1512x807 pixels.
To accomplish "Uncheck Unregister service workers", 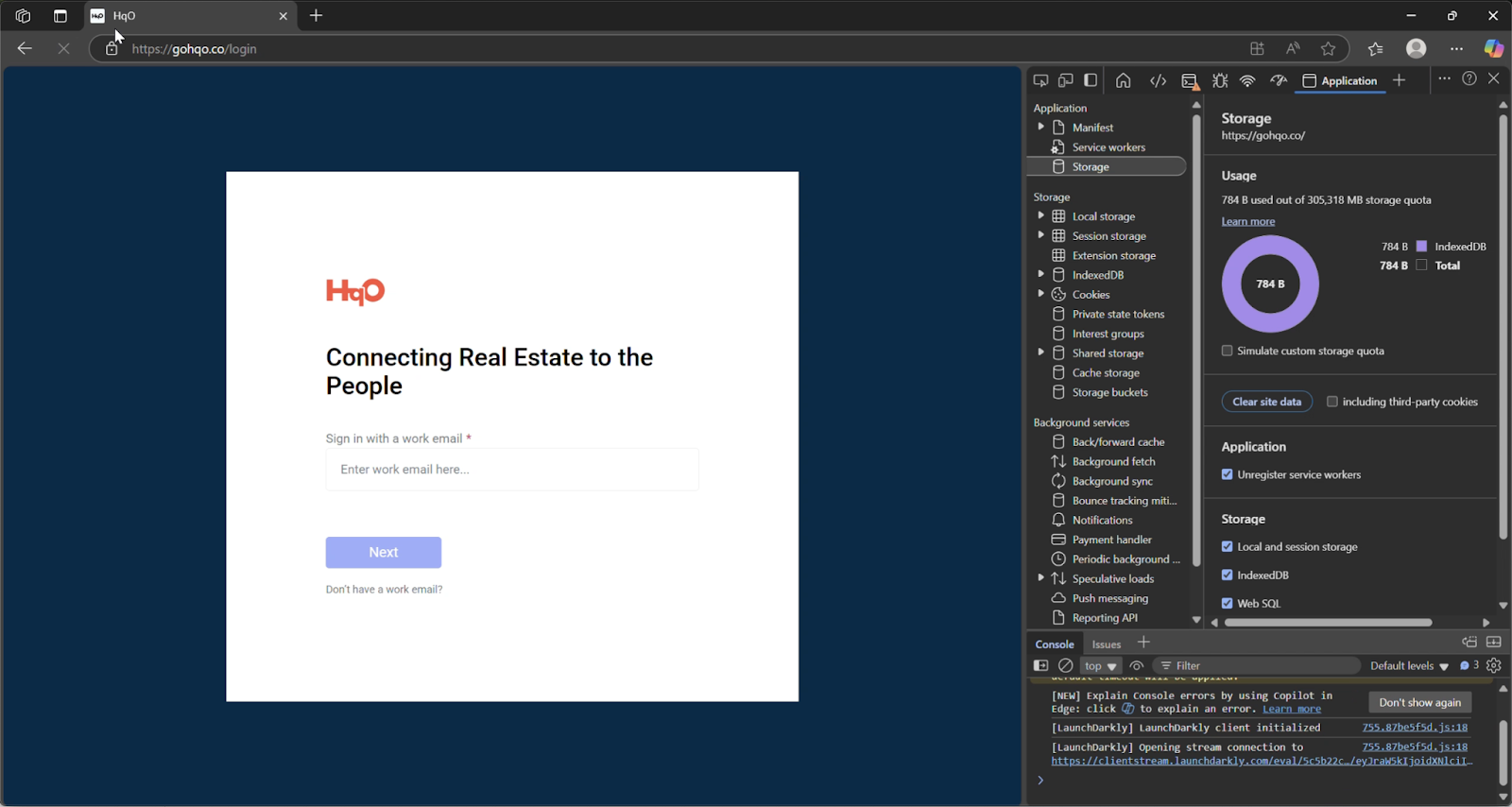I will (1228, 474).
